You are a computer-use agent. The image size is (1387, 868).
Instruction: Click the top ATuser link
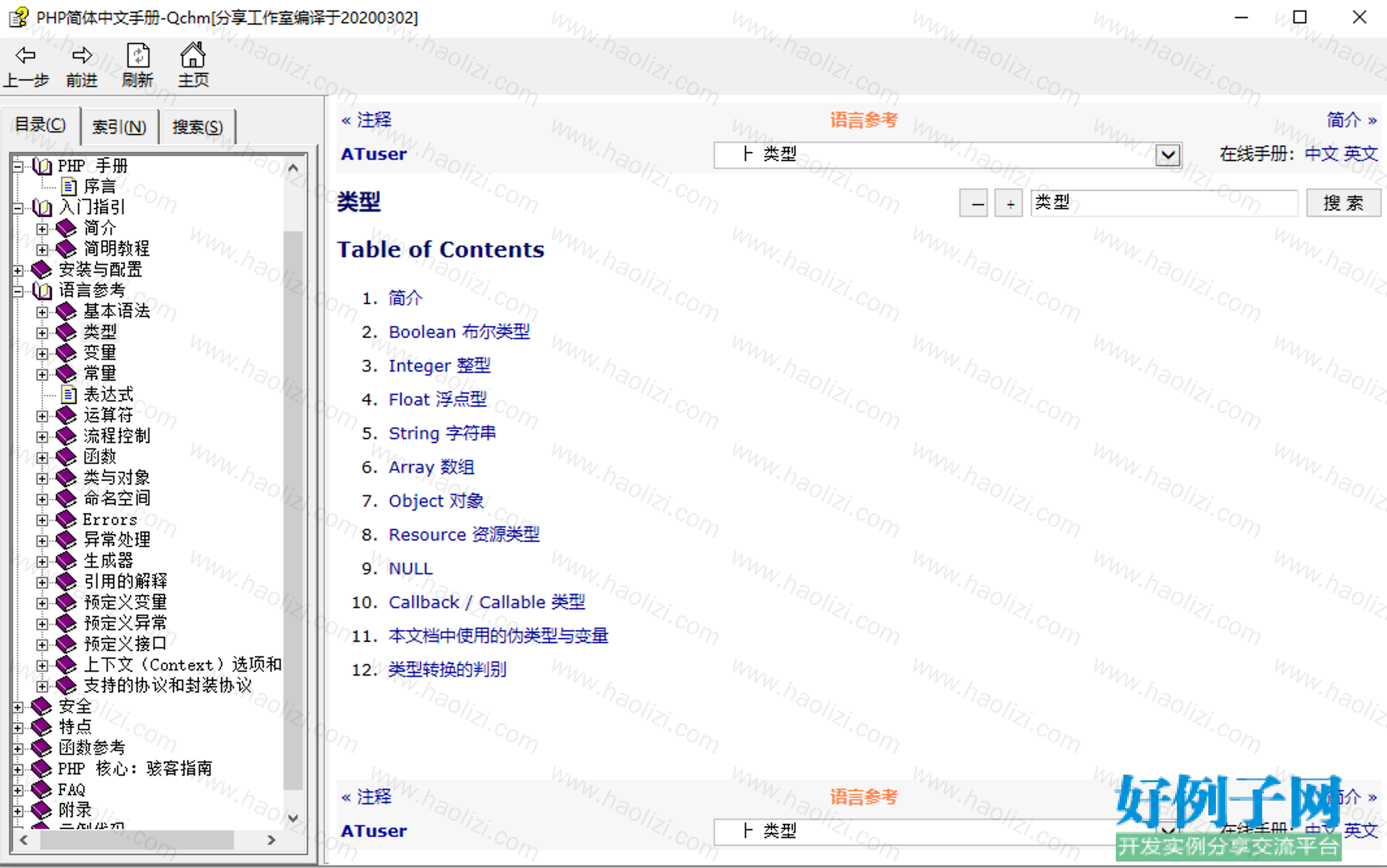coord(374,155)
